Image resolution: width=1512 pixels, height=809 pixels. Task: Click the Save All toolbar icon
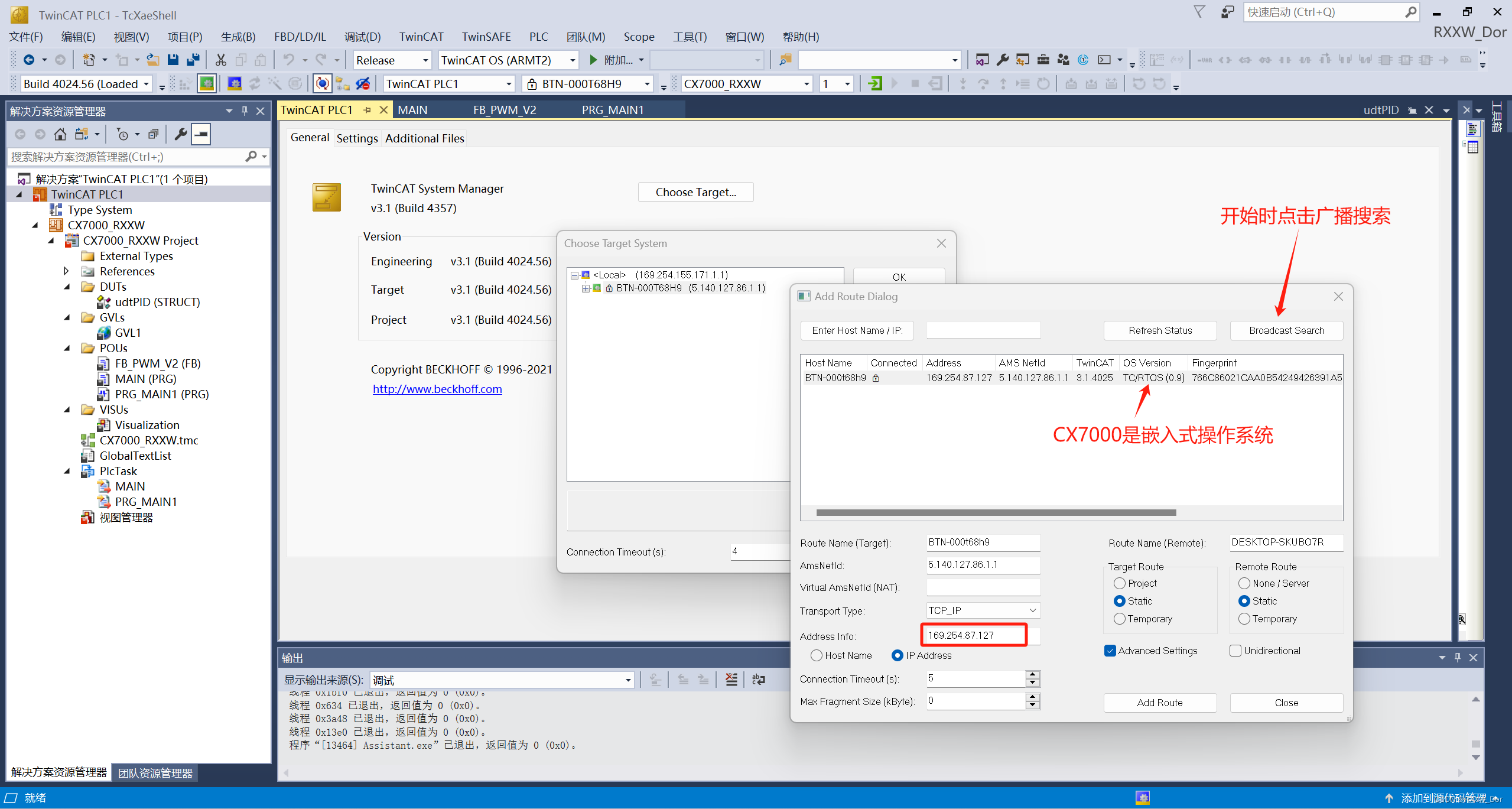pos(193,60)
